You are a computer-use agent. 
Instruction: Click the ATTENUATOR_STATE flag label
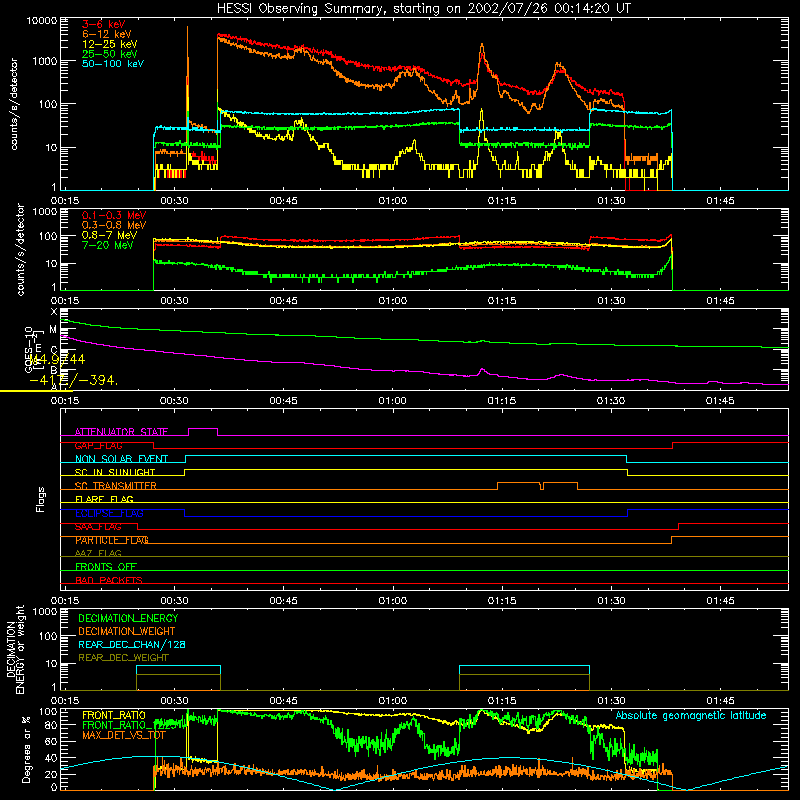coord(121,432)
